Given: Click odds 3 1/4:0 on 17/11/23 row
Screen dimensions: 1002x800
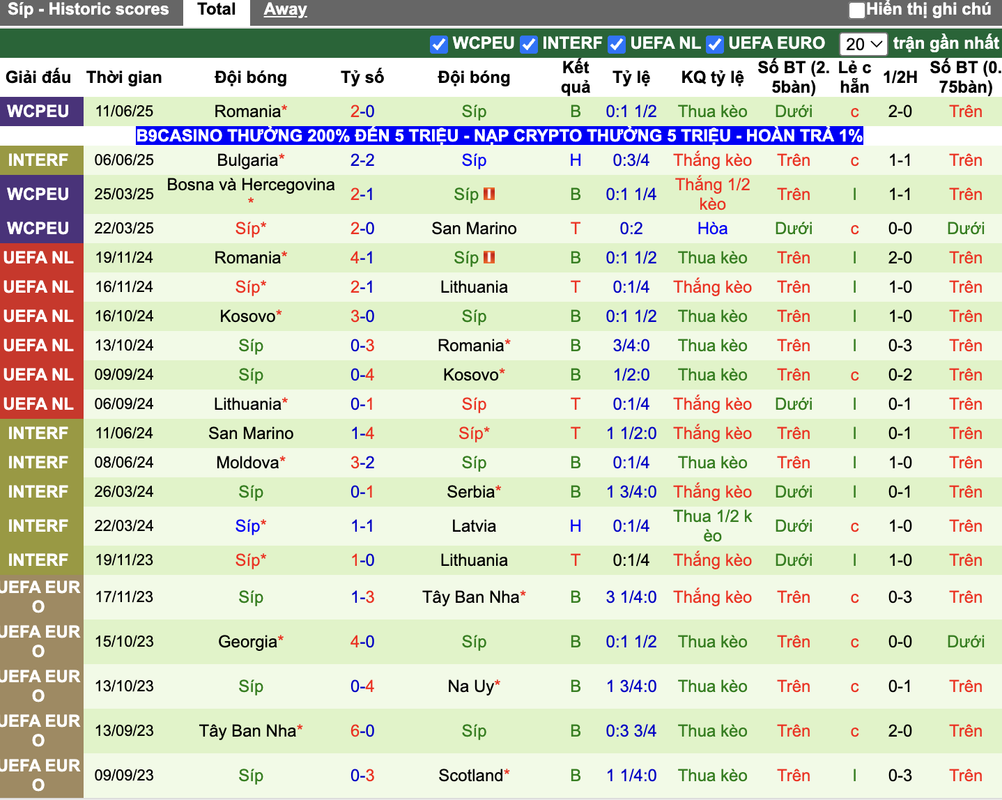Looking at the screenshot, I should 631,597.
